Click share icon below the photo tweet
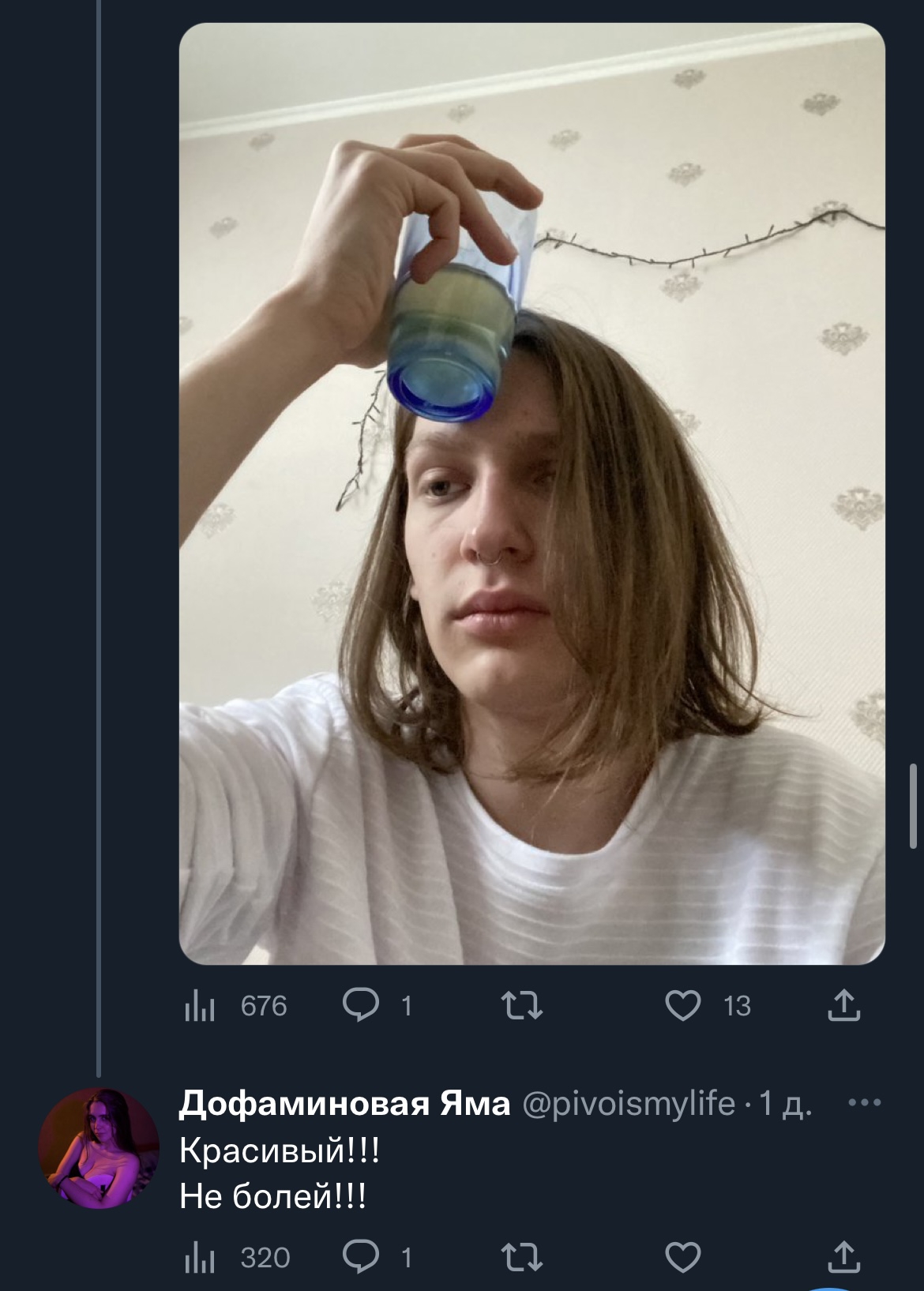 point(843,1006)
